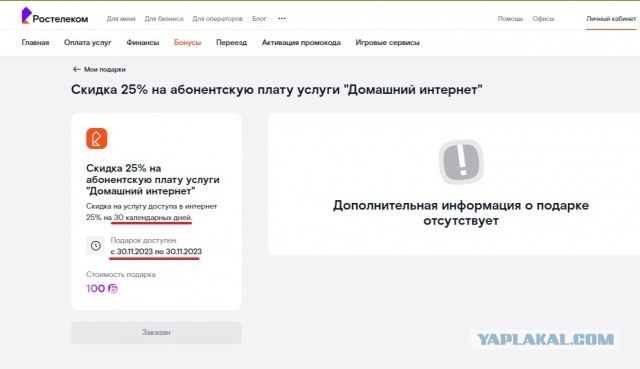The height and width of the screenshot is (369, 640).
Task: Open the Для бизнеса section
Action: [x=164, y=19]
